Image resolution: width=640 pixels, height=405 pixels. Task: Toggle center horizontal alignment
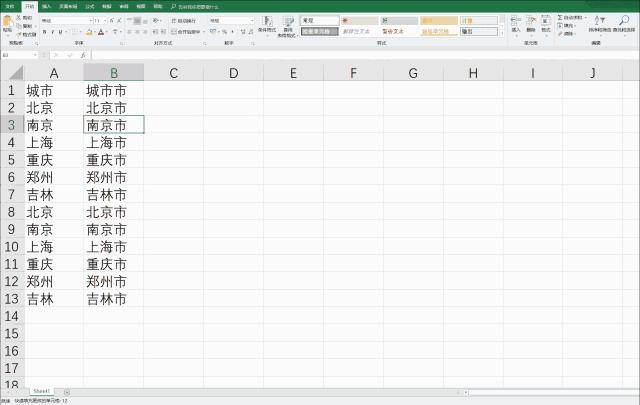[x=138, y=32]
